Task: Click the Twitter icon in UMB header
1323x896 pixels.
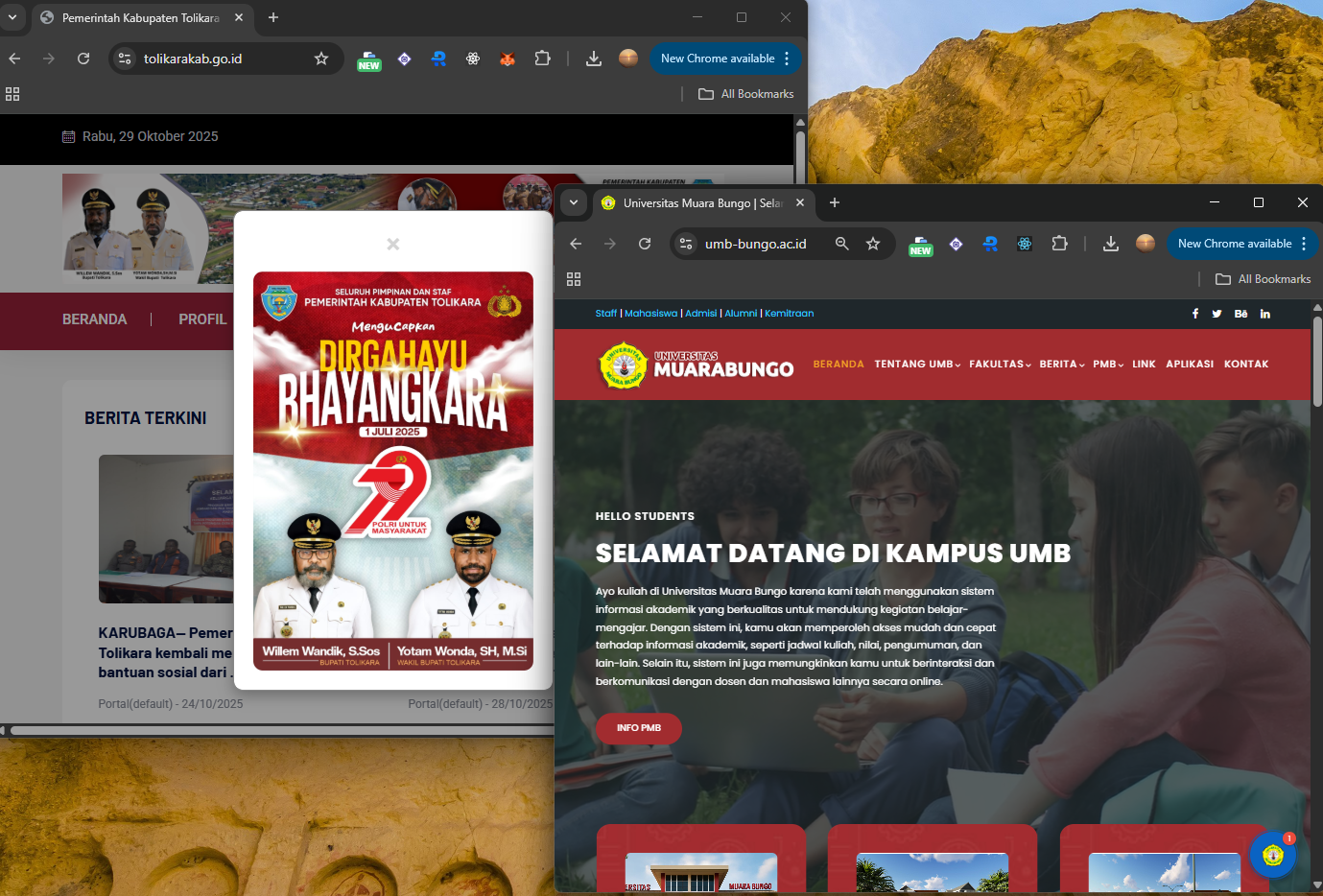Action: (x=1217, y=314)
